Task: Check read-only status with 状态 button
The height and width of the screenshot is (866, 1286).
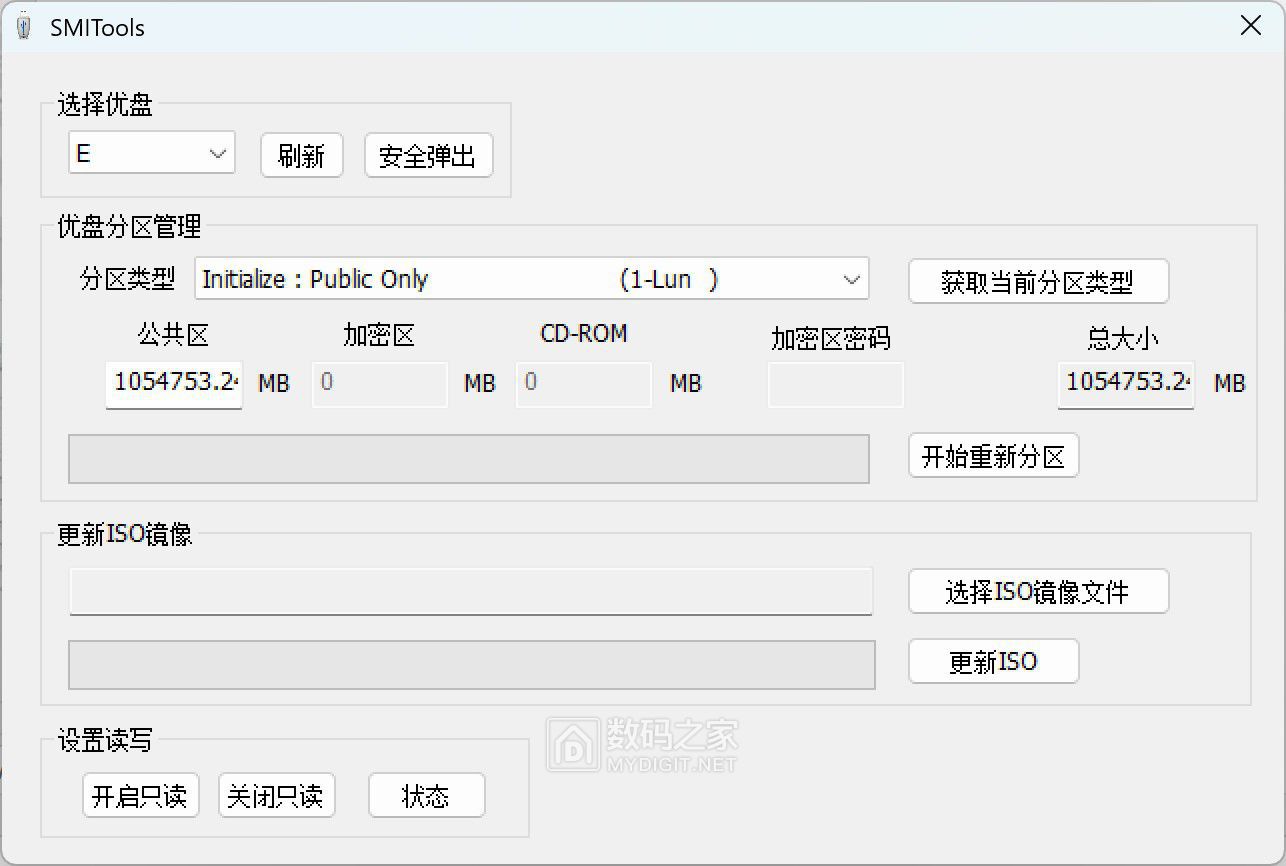Action: click(x=426, y=796)
